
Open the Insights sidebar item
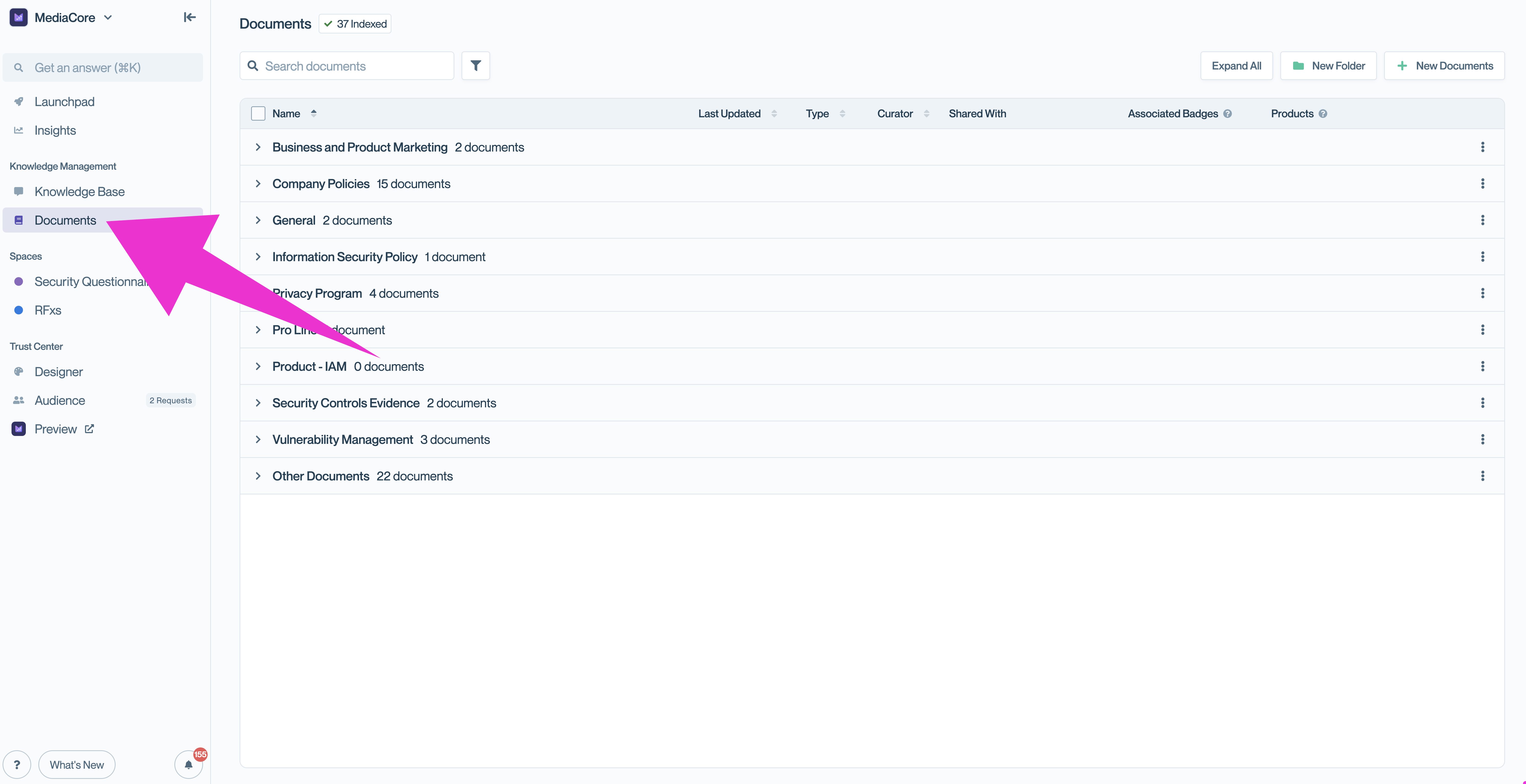(55, 130)
